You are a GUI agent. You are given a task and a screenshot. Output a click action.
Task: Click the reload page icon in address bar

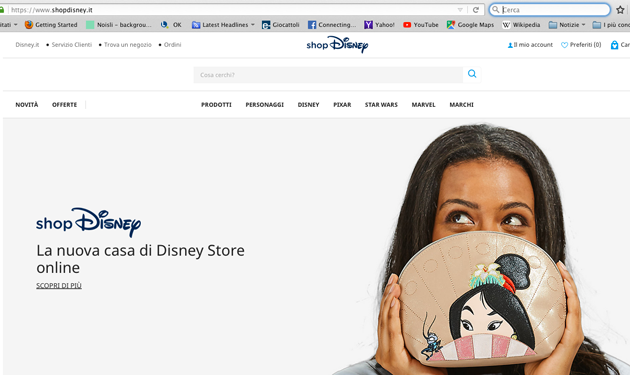click(476, 10)
